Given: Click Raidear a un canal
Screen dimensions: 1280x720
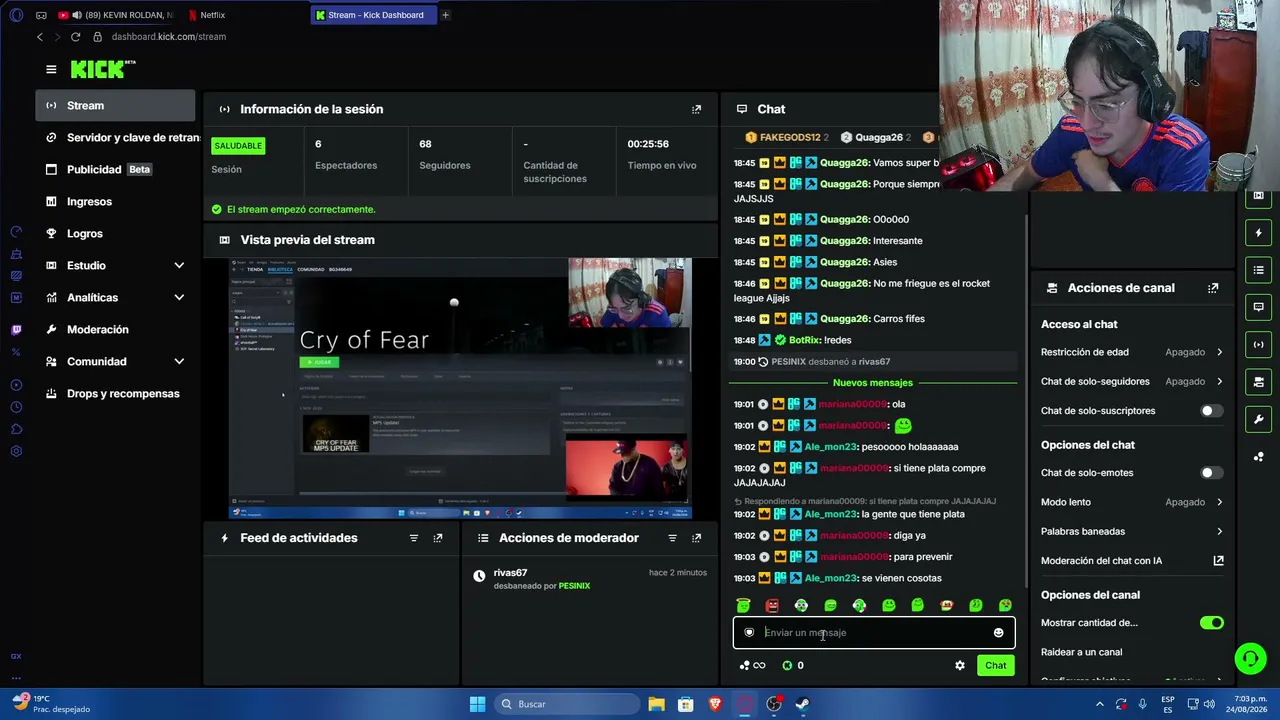Looking at the screenshot, I should tap(1081, 652).
